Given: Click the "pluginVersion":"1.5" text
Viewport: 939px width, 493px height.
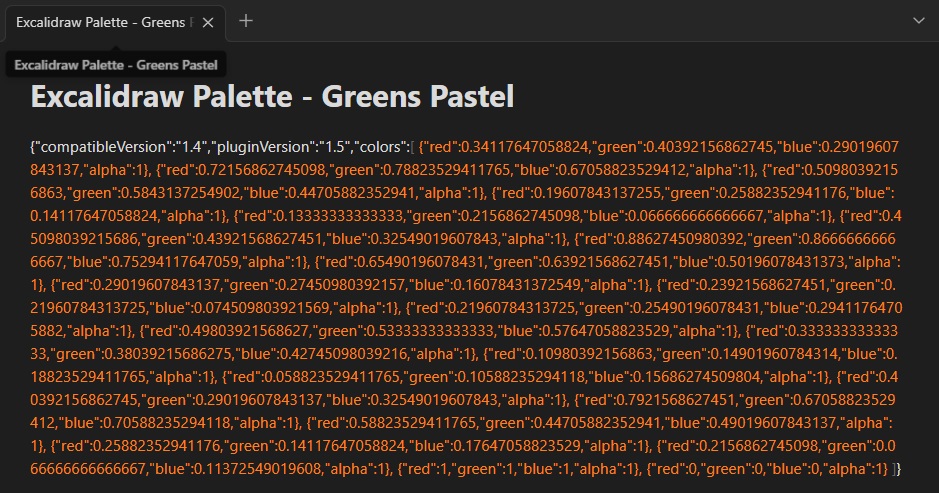Looking at the screenshot, I should pyautogui.click(x=280, y=147).
